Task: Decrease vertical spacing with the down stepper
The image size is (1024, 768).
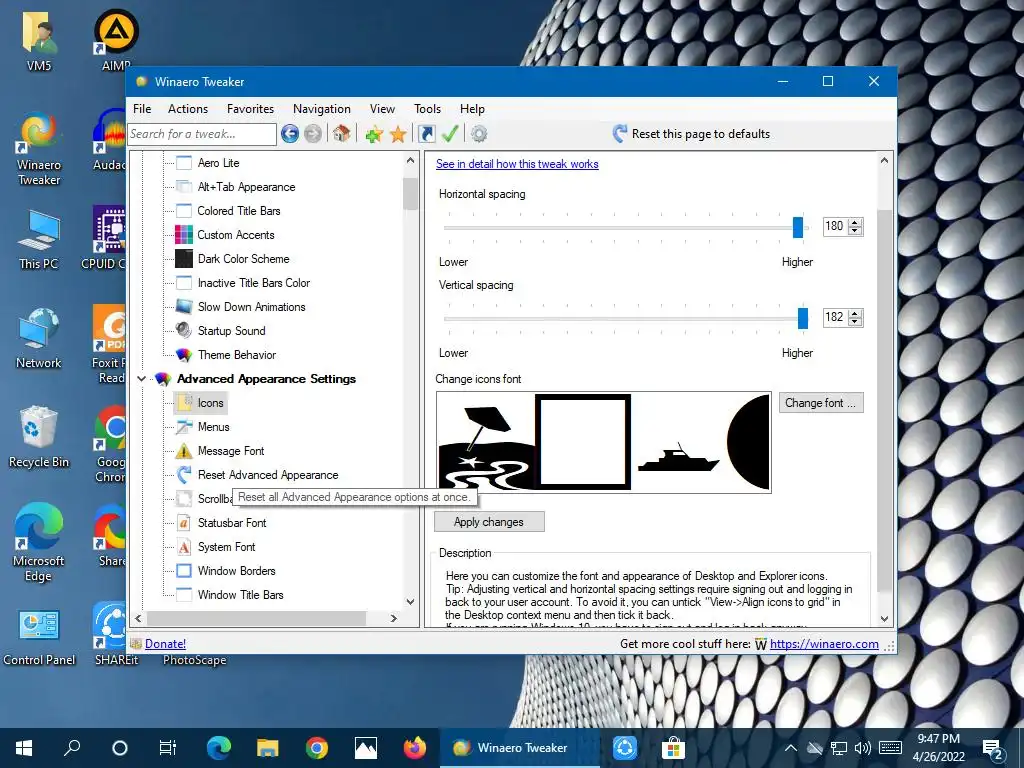Action: (855, 322)
